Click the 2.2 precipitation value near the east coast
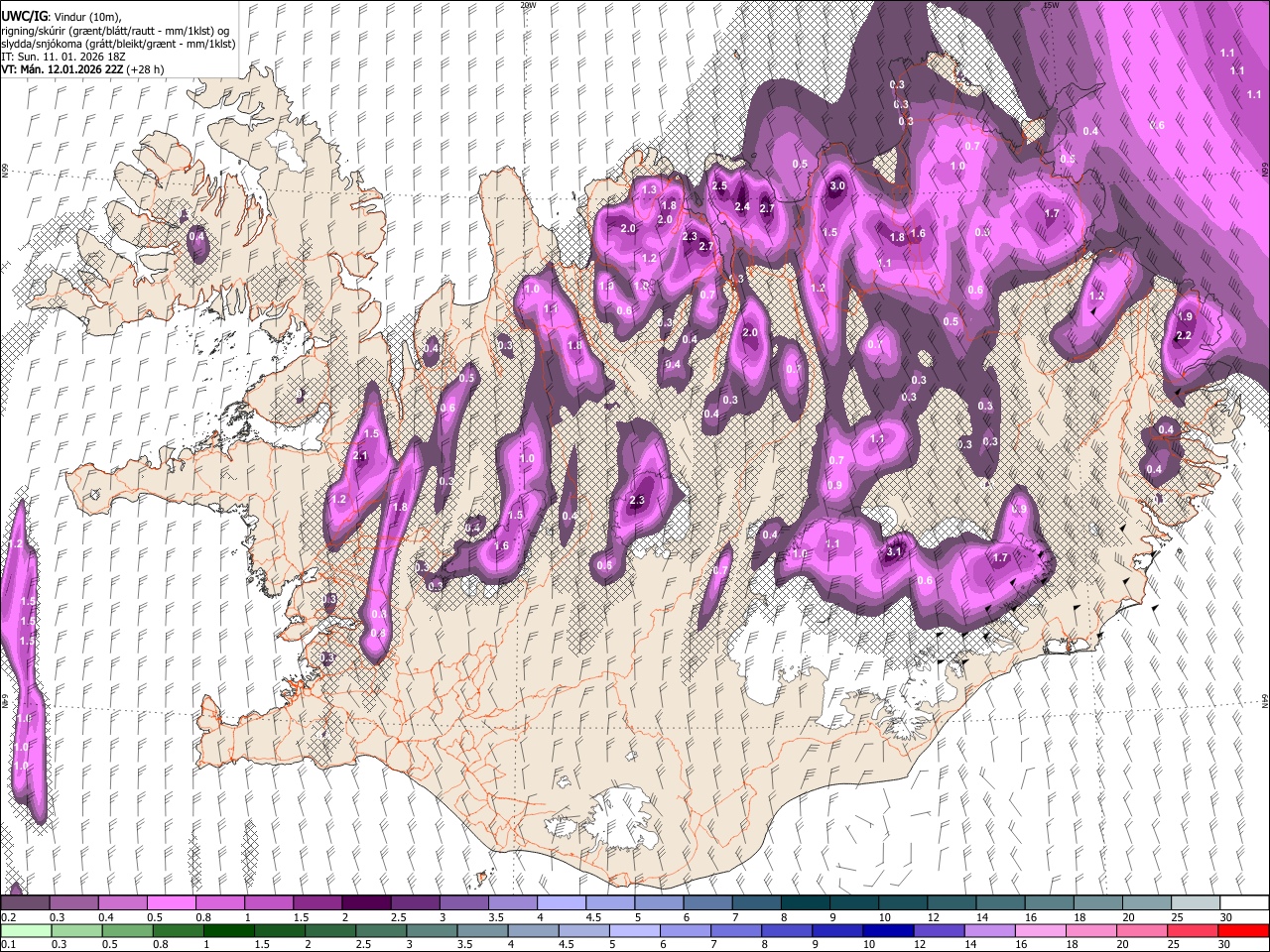 coord(1184,336)
